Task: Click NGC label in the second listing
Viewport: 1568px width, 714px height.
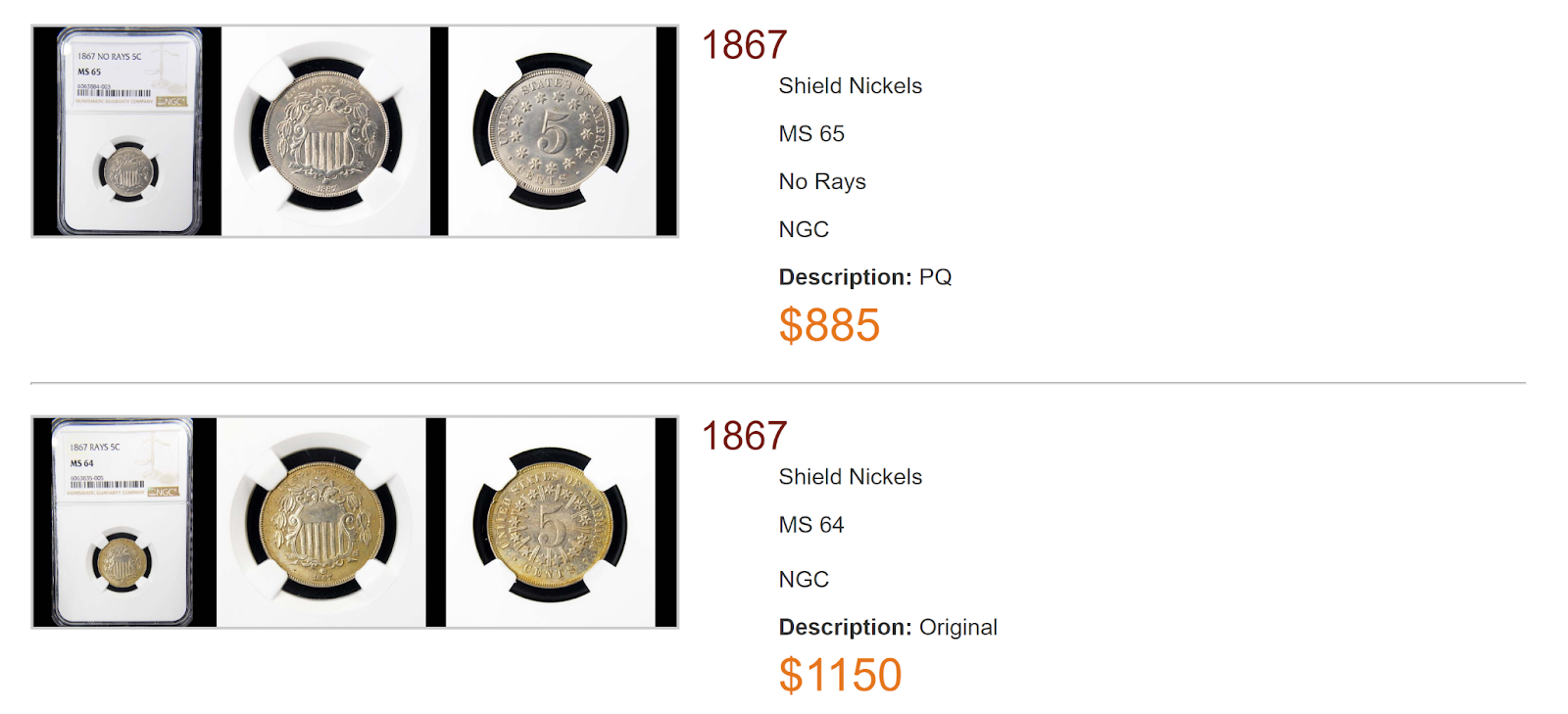Action: [x=804, y=580]
